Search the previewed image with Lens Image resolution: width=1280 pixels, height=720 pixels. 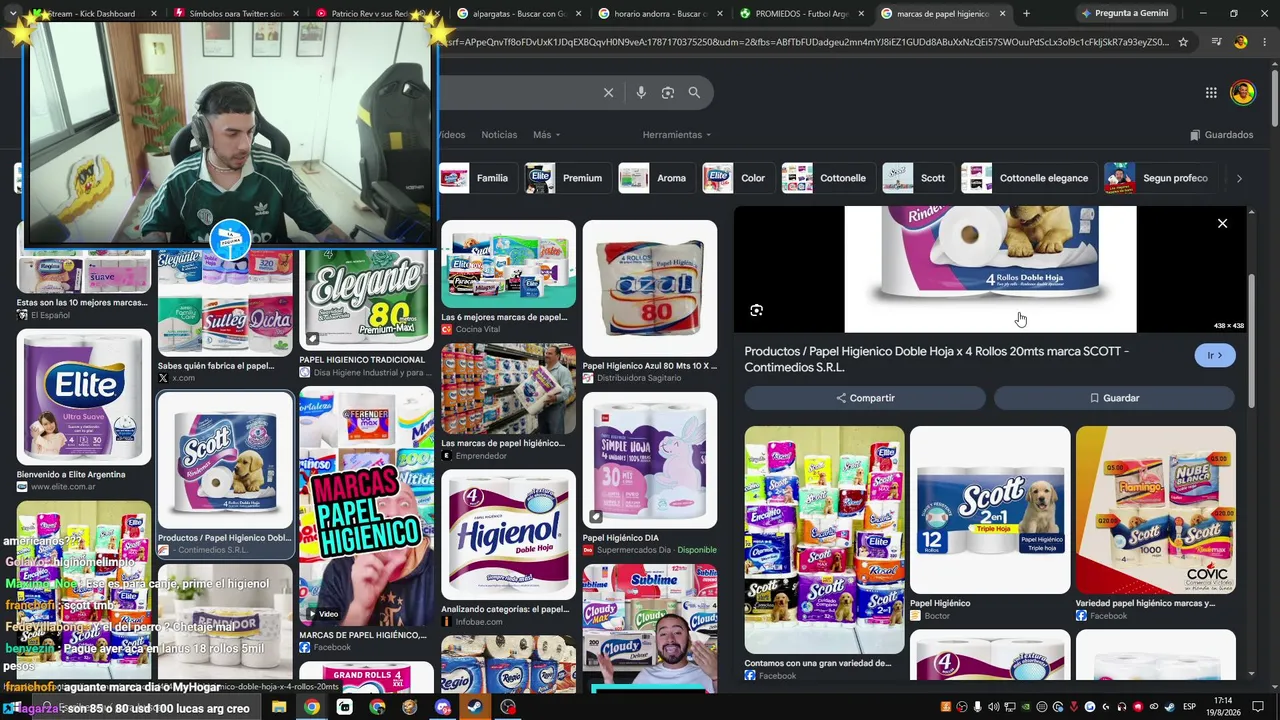coord(756,310)
